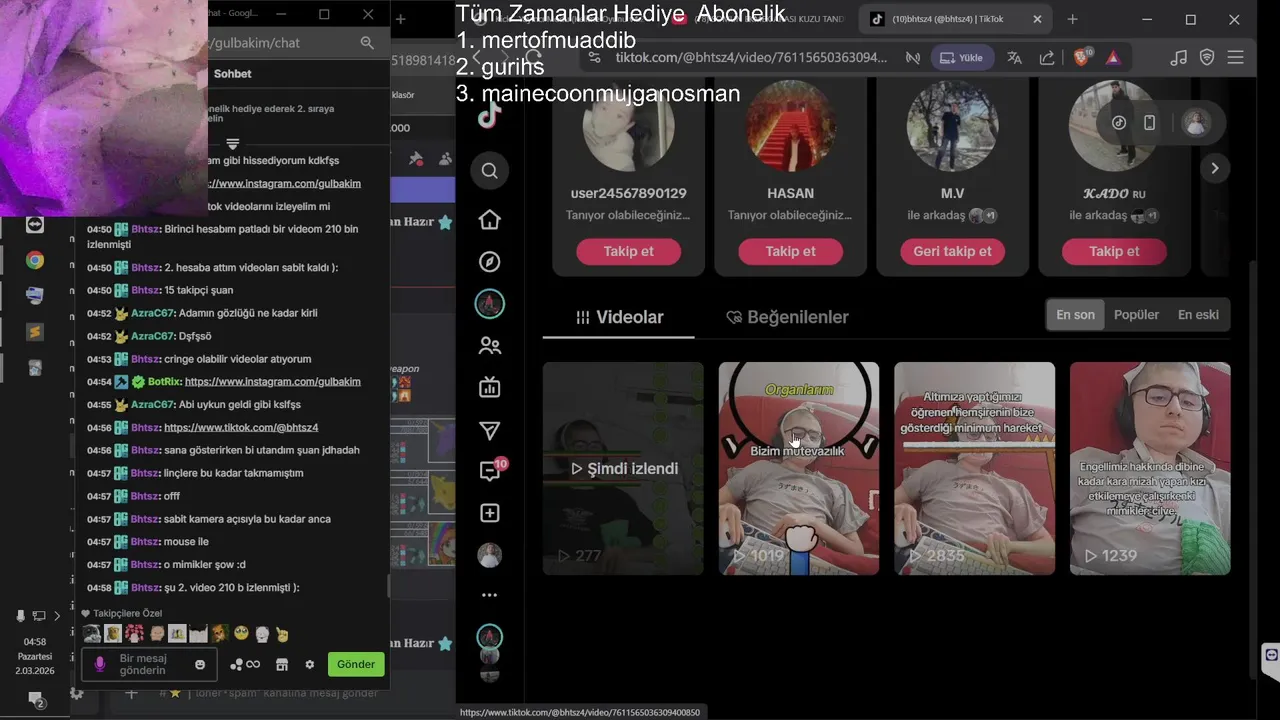Image resolution: width=1280 pixels, height=720 pixels.
Task: Click the search magnifier in chat window address bar
Action: click(x=367, y=43)
